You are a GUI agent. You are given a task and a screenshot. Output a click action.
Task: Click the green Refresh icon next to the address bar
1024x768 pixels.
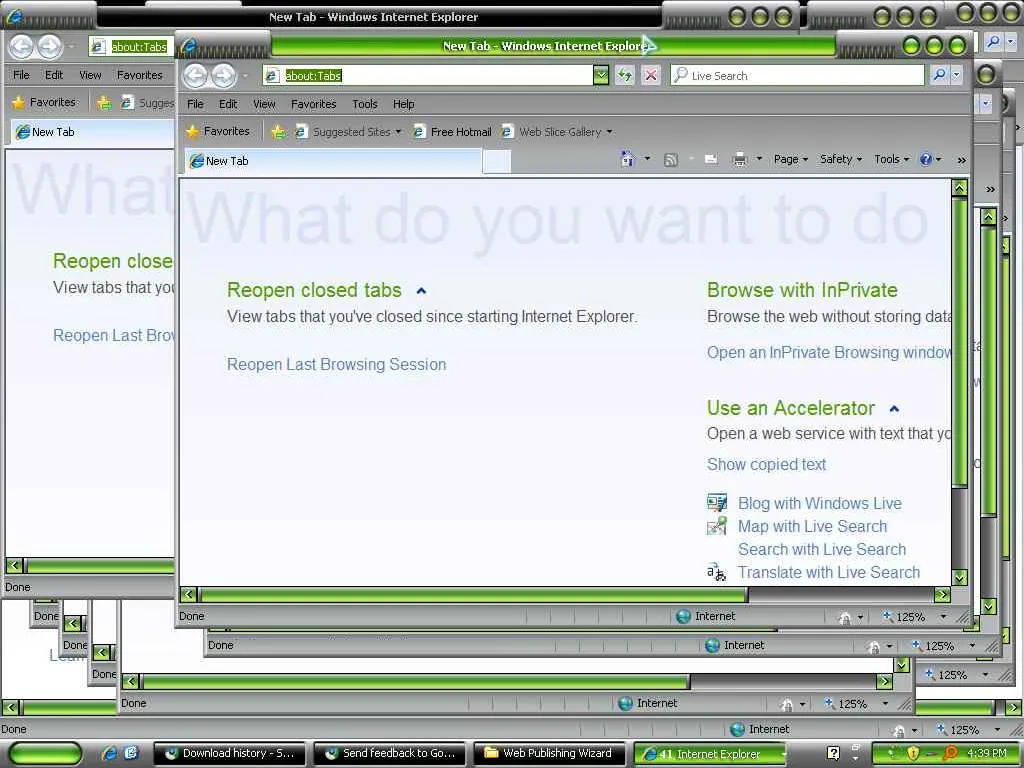[625, 75]
